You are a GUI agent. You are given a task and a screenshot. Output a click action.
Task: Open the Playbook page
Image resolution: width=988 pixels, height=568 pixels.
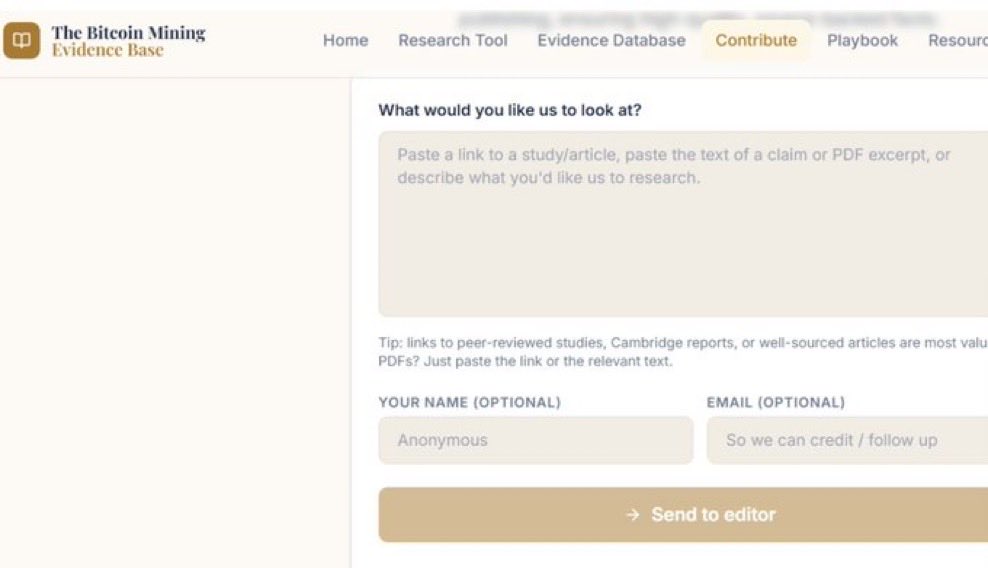[x=862, y=40]
